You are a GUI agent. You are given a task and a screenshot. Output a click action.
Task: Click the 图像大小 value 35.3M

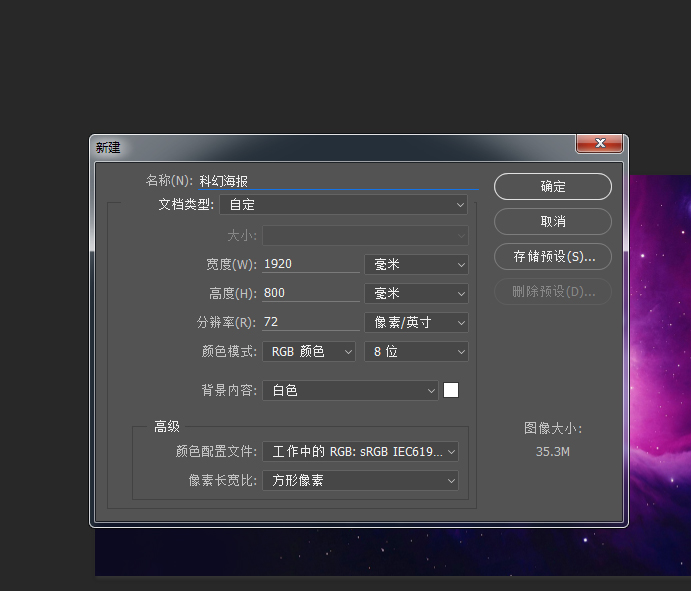(553, 452)
